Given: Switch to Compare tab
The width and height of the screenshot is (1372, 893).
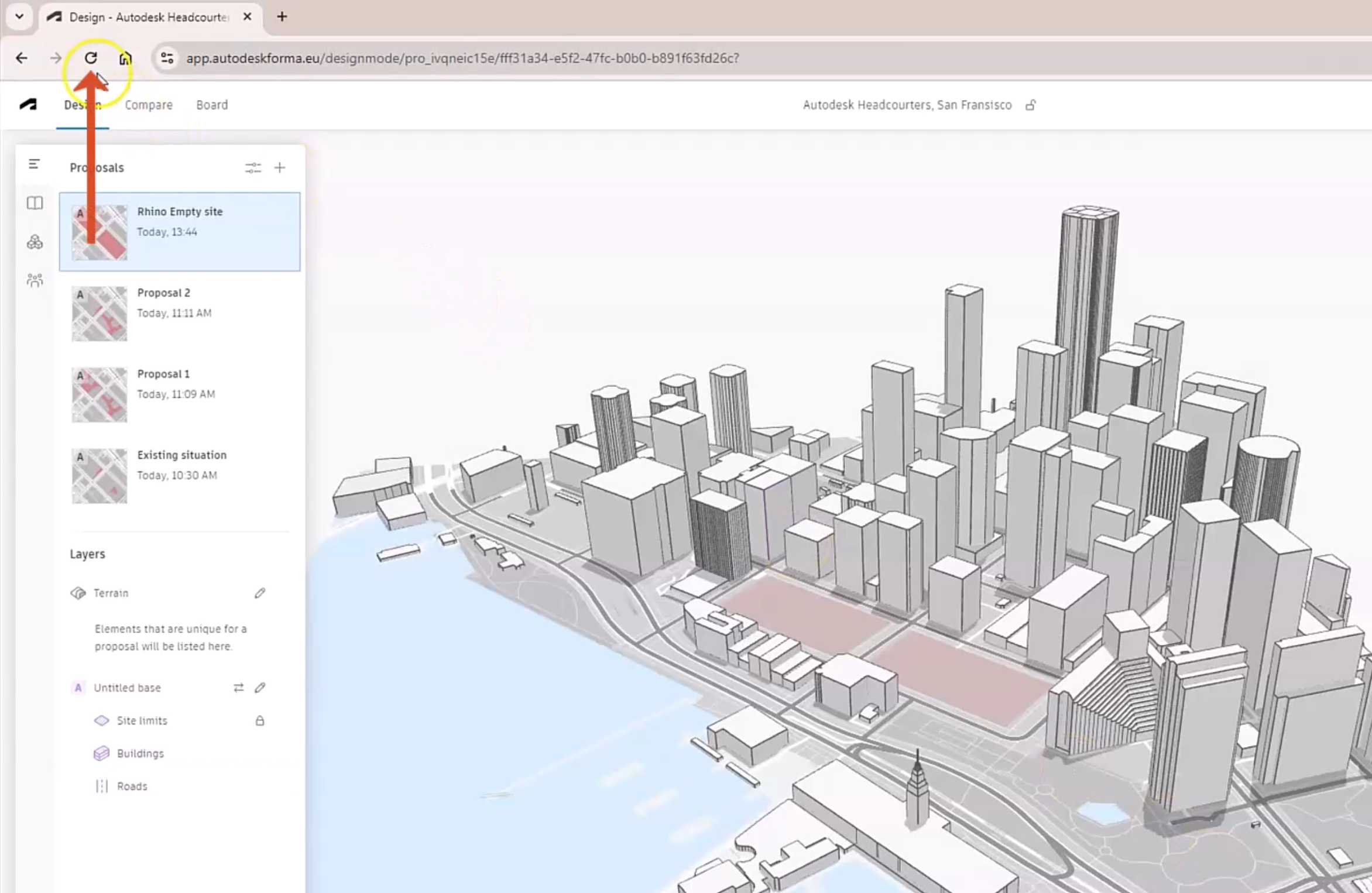Looking at the screenshot, I should pyautogui.click(x=148, y=104).
